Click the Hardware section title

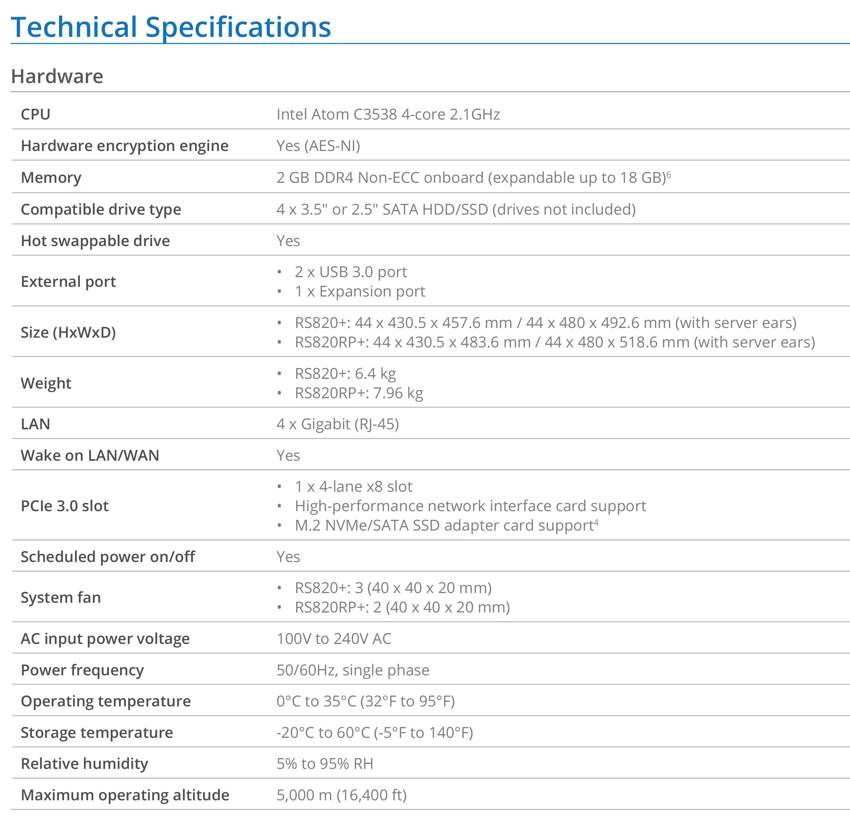click(x=56, y=76)
